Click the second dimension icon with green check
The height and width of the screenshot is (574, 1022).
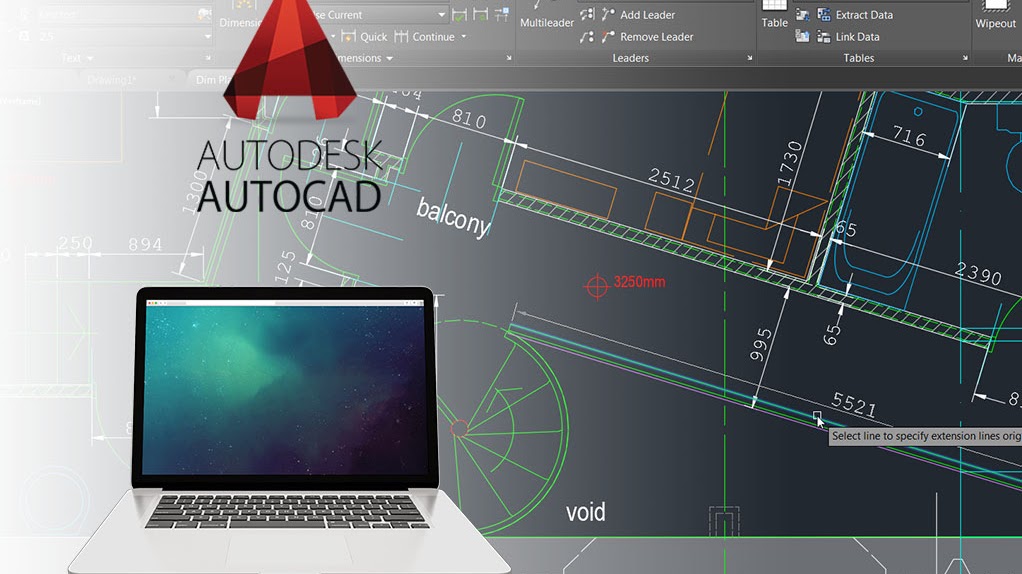coord(481,14)
